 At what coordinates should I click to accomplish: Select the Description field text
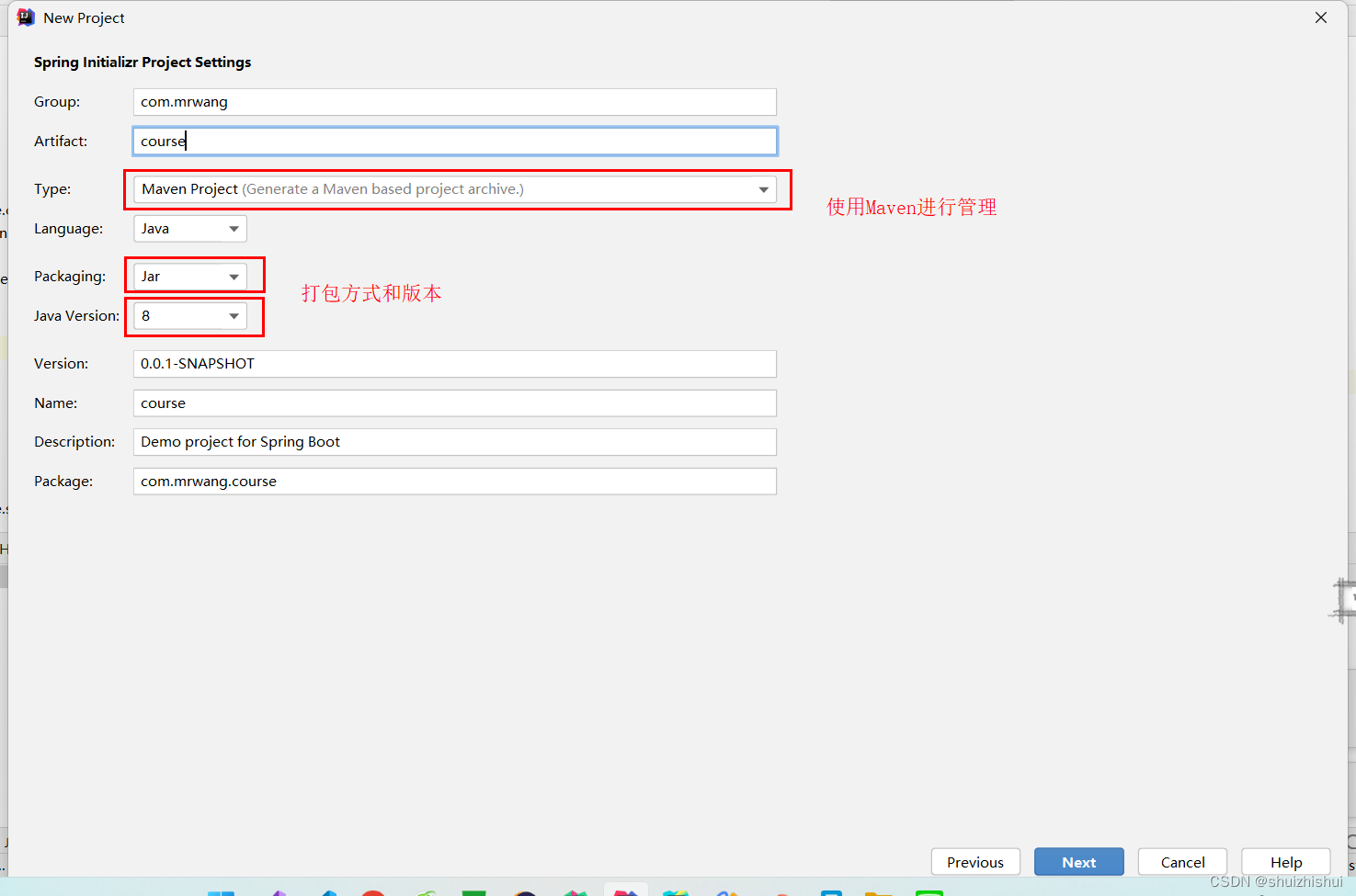[x=454, y=441]
